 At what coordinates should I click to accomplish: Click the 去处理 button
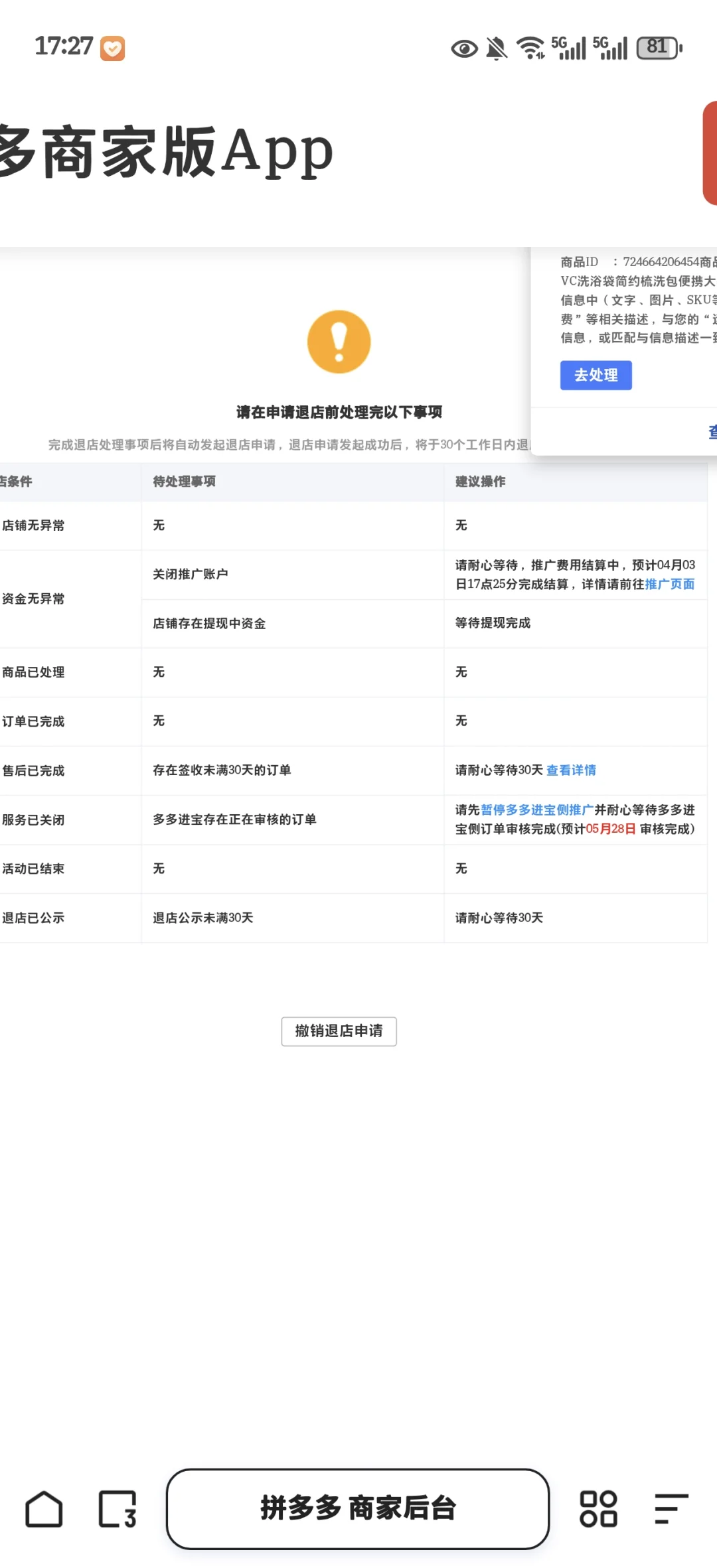tap(596, 375)
